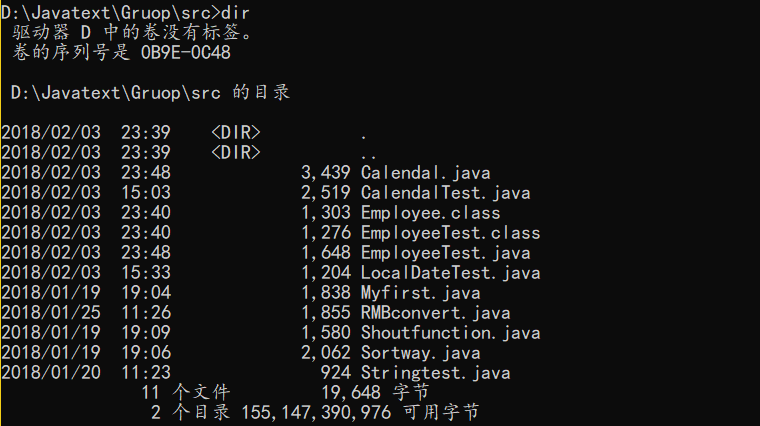Click the CalendalTest.java filename
The image size is (760, 426).
click(x=445, y=193)
